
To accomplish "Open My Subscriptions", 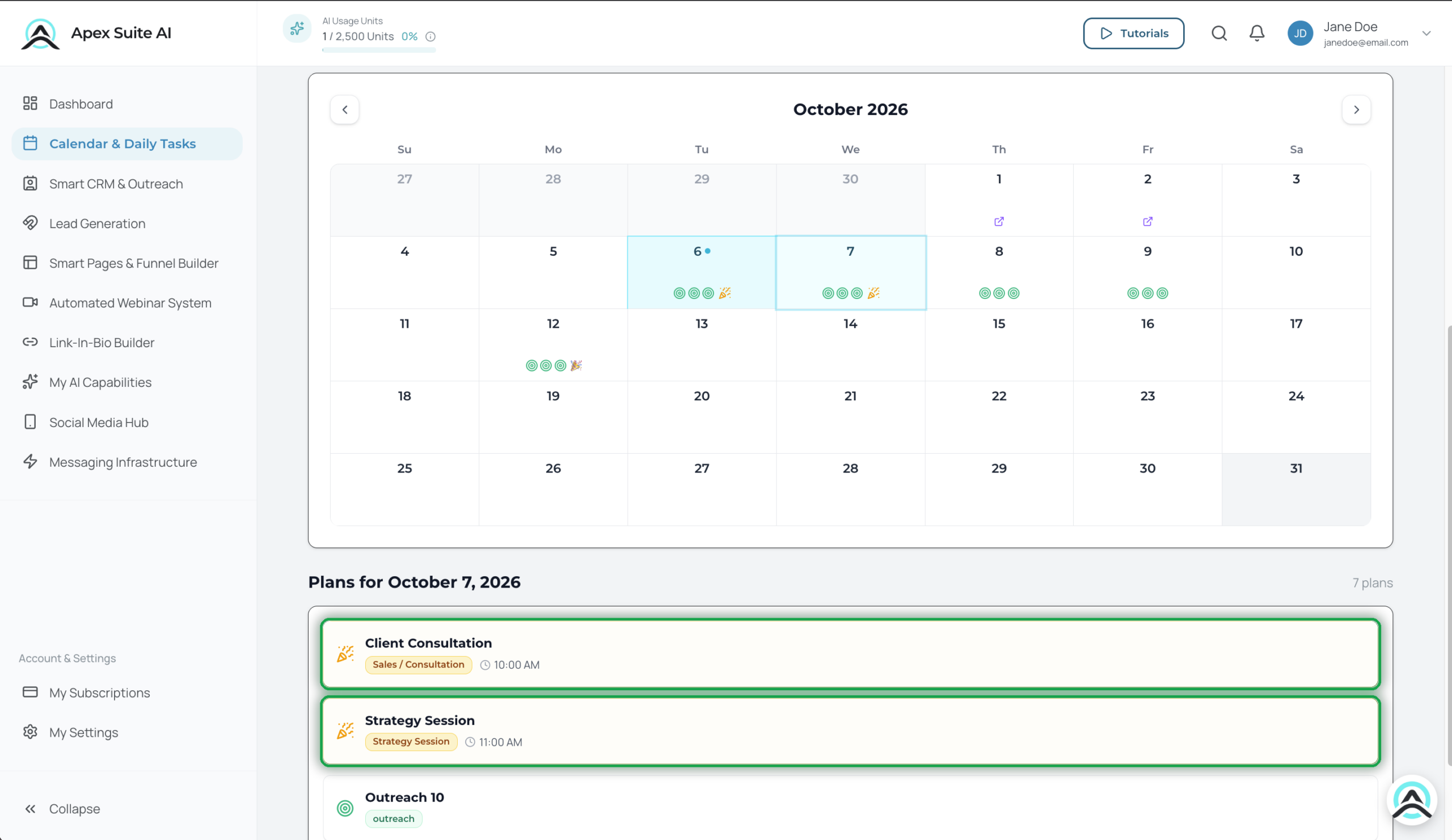I will (x=126, y=693).
